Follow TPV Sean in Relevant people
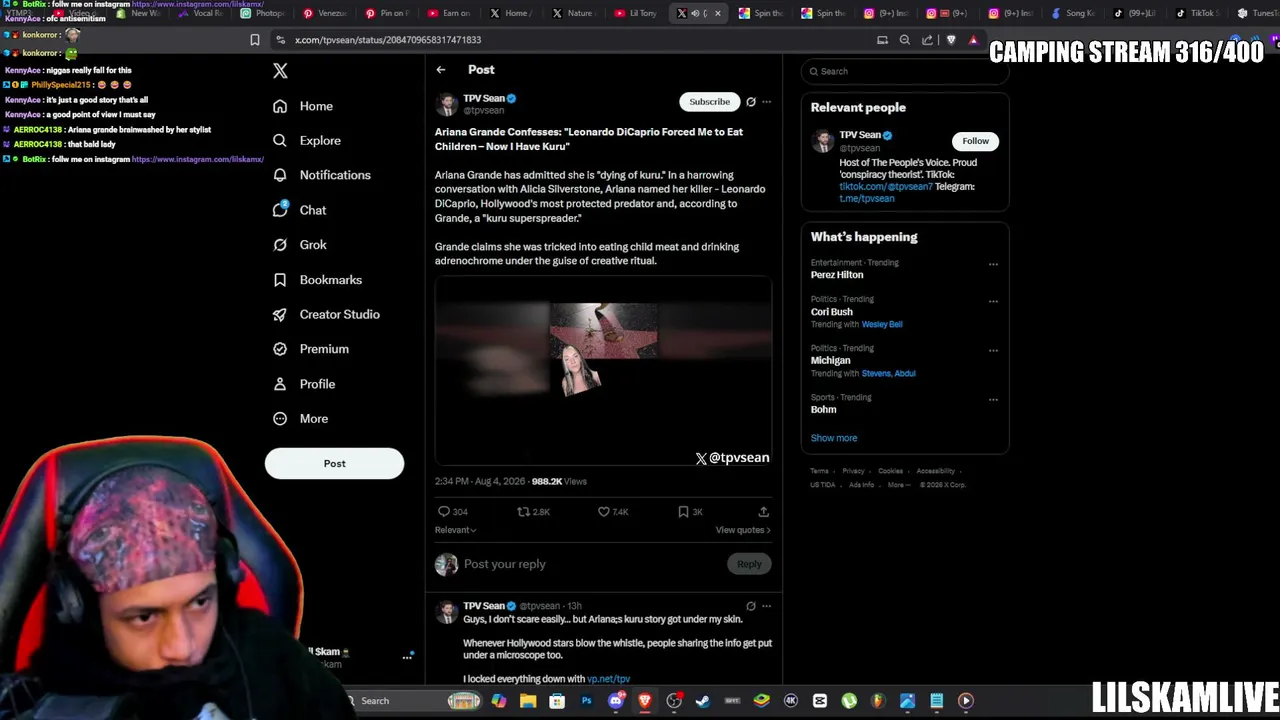The image size is (1280, 720). [975, 141]
